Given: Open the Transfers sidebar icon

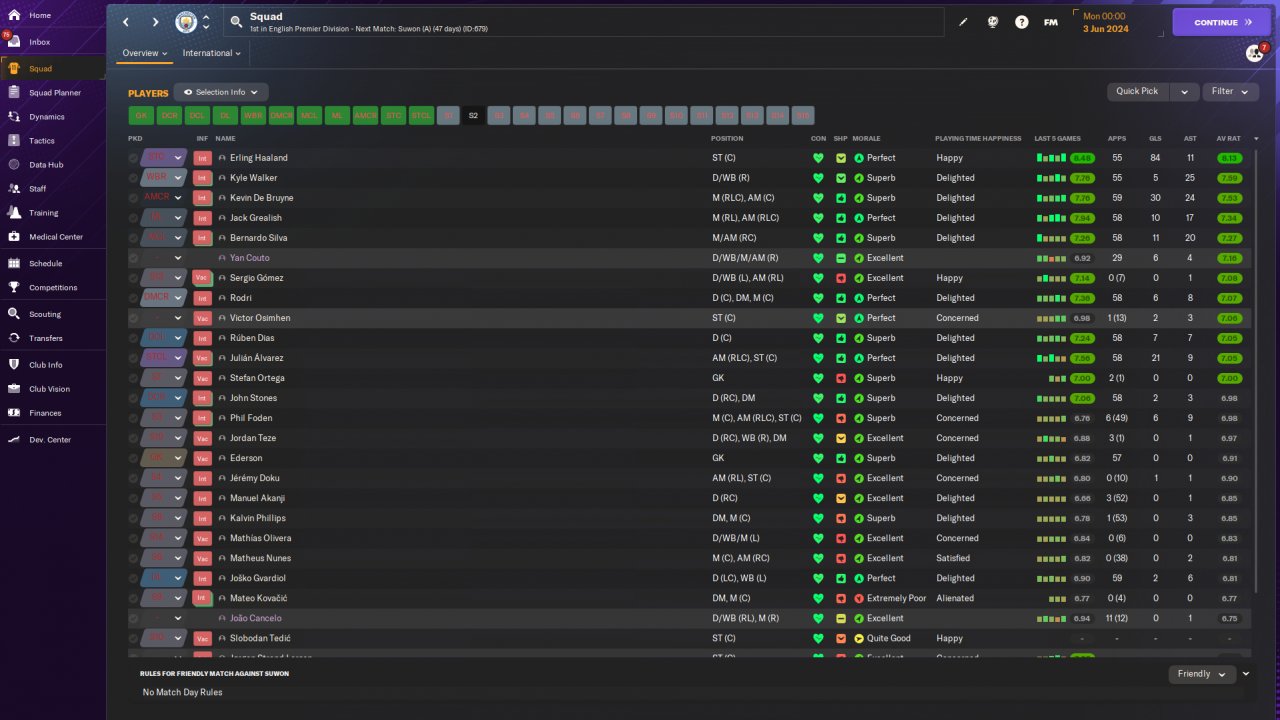Looking at the screenshot, I should (x=13, y=338).
